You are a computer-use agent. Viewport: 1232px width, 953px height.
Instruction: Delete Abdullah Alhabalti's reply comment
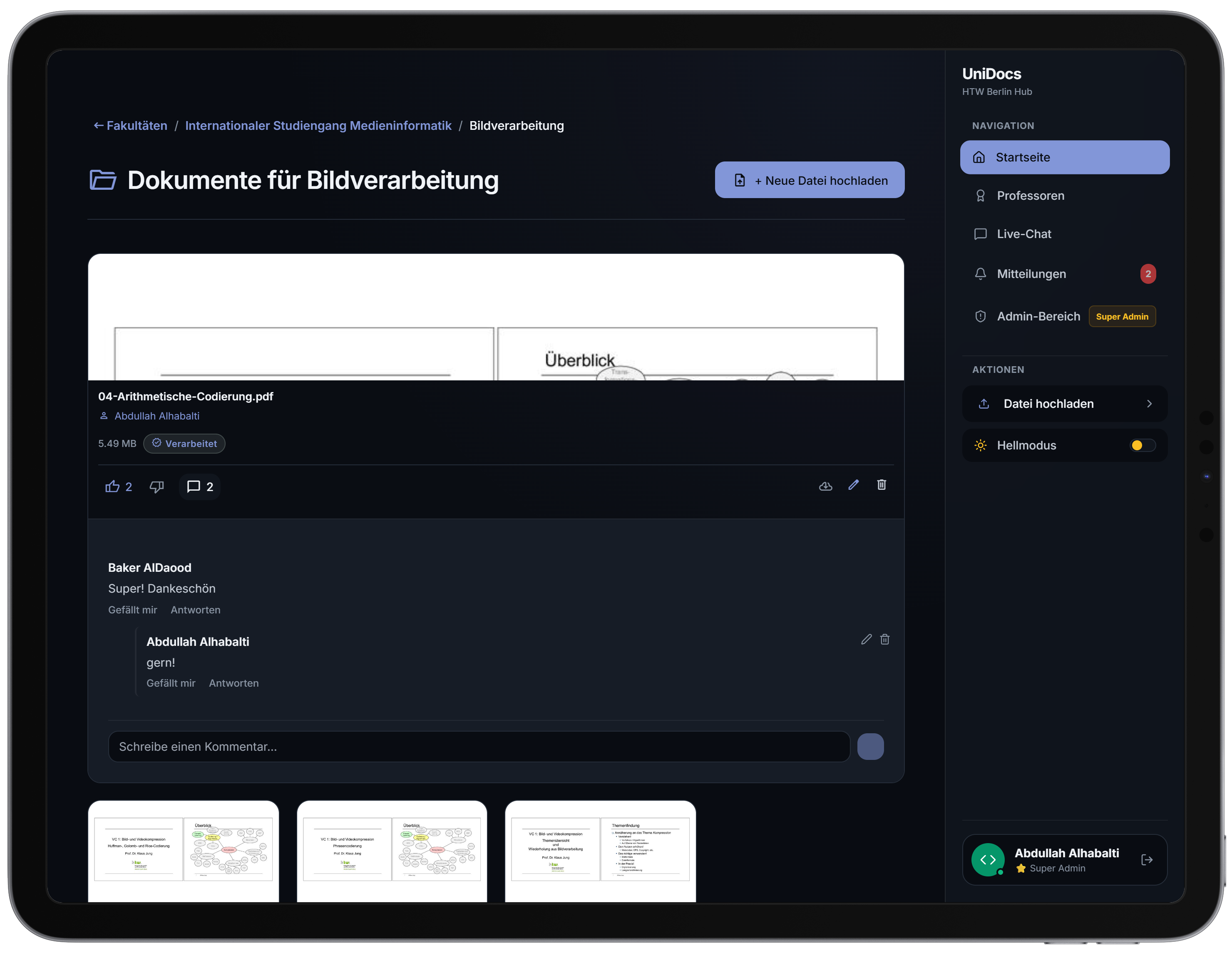[884, 639]
